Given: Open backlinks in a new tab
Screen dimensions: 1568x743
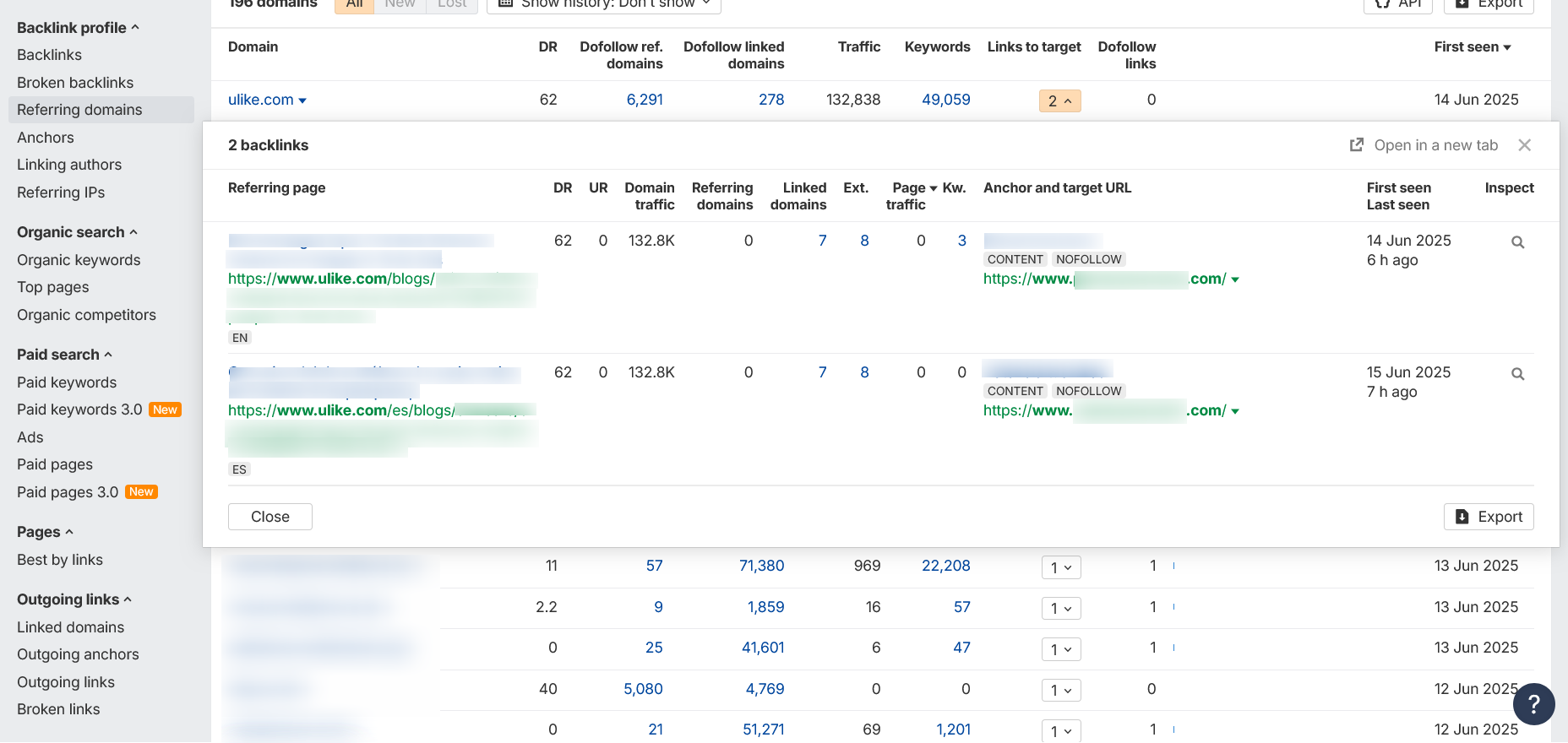Looking at the screenshot, I should 1424,145.
